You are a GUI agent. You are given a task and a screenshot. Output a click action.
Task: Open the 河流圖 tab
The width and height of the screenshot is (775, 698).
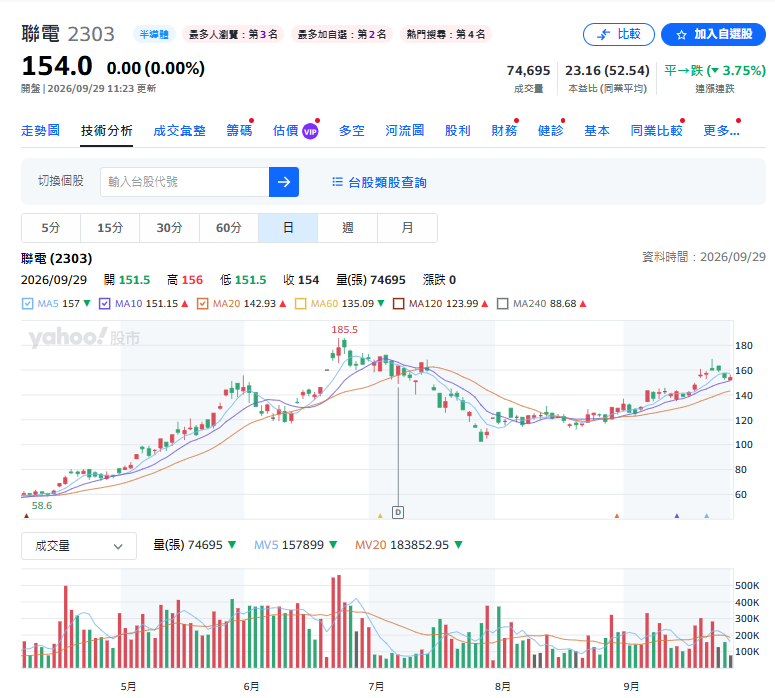[x=405, y=131]
